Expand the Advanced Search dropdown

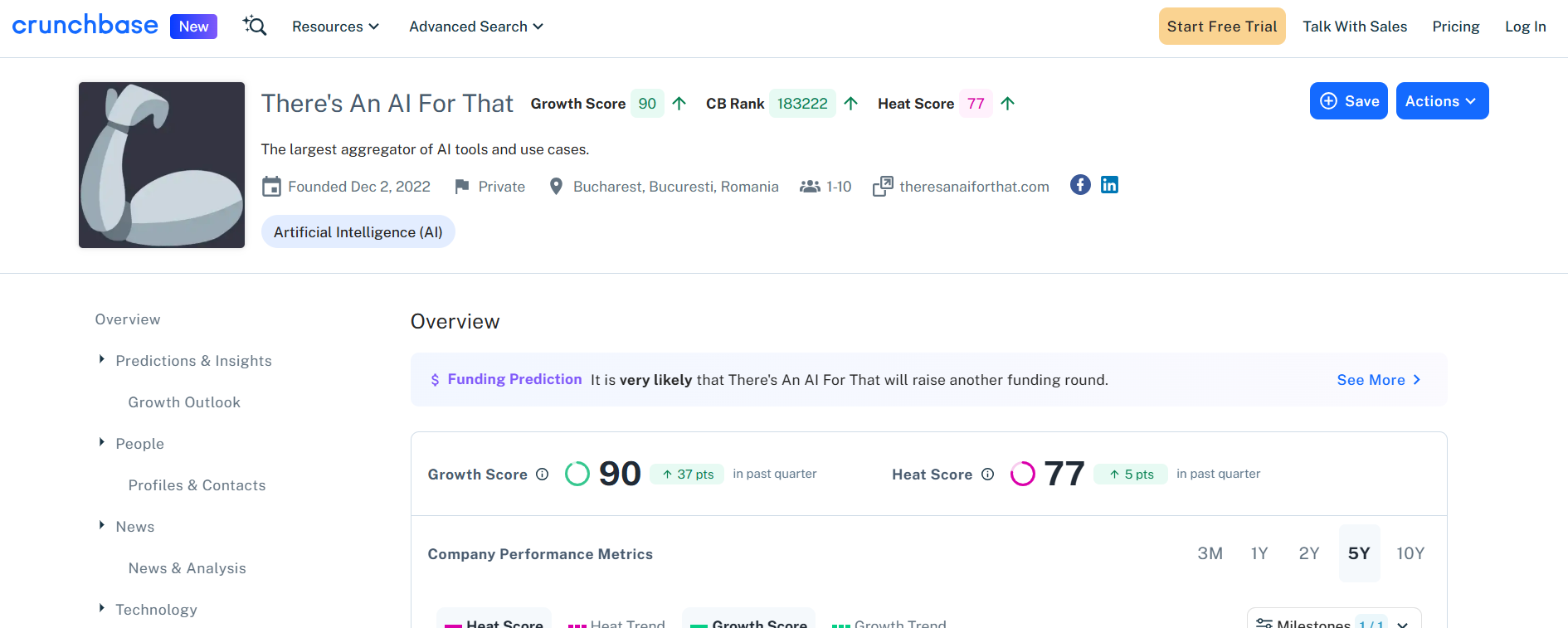pos(476,27)
